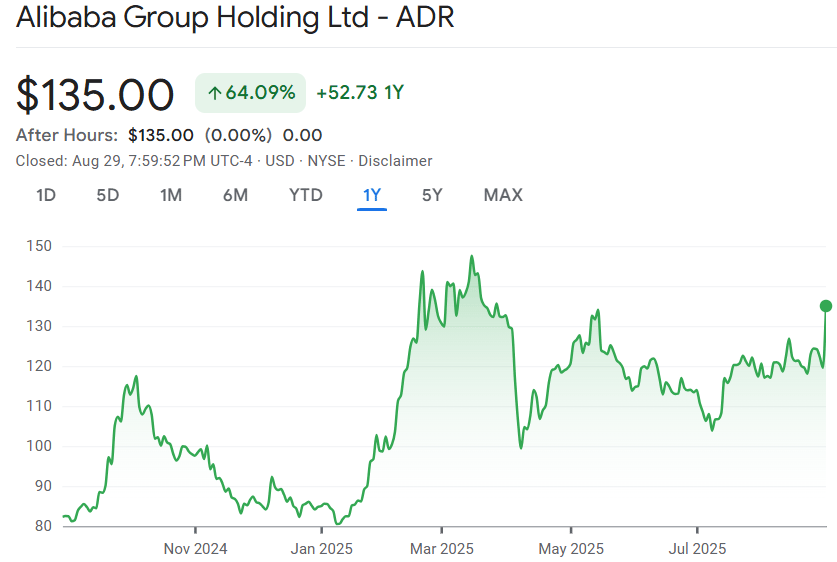Show the YTD chart range
This screenshot has width=837, height=562.
(306, 195)
